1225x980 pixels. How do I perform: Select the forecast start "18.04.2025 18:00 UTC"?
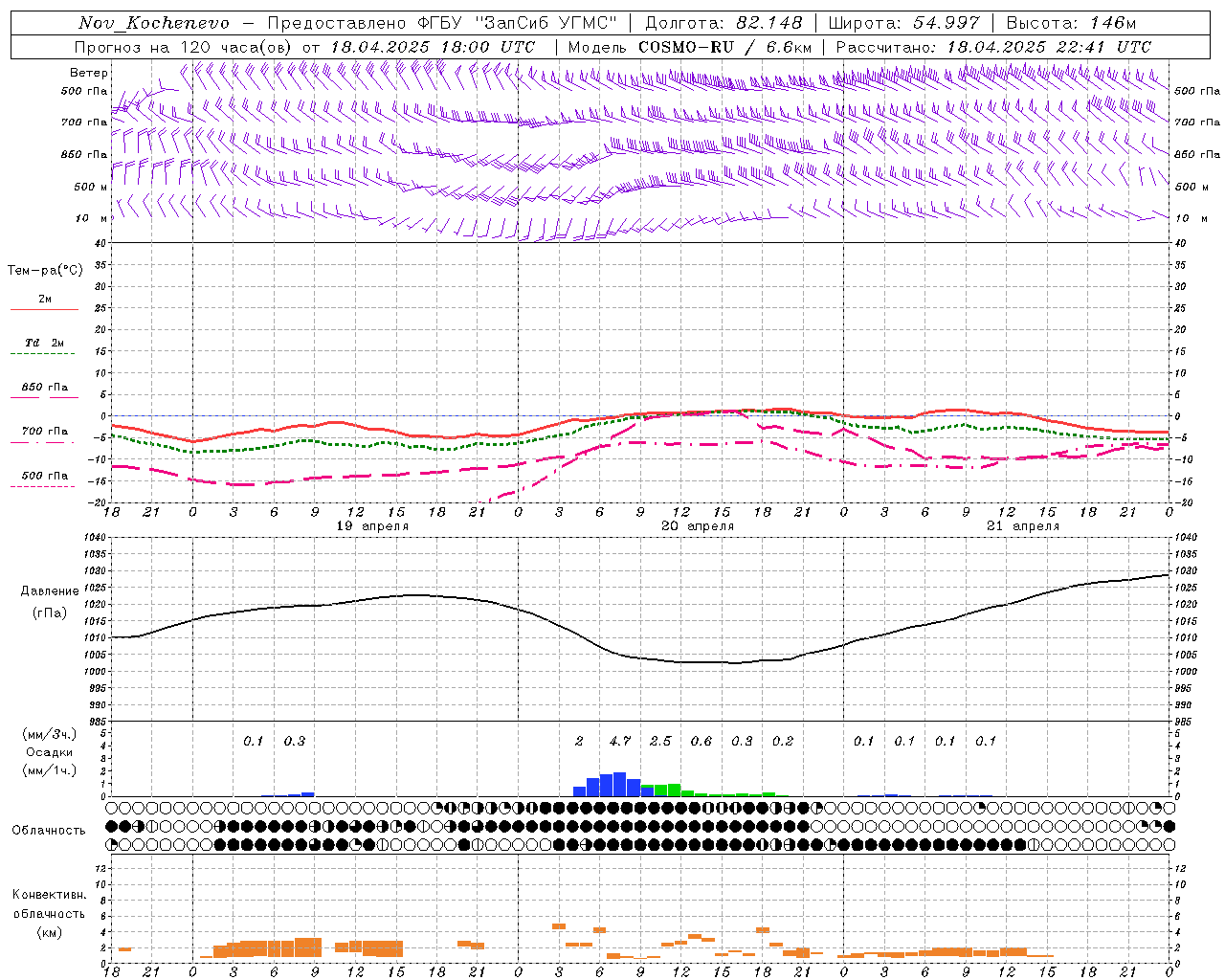click(x=433, y=47)
